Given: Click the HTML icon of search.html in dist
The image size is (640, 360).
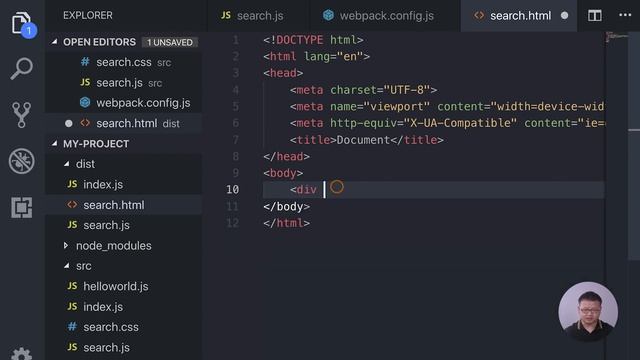Looking at the screenshot, I should click(x=72, y=204).
